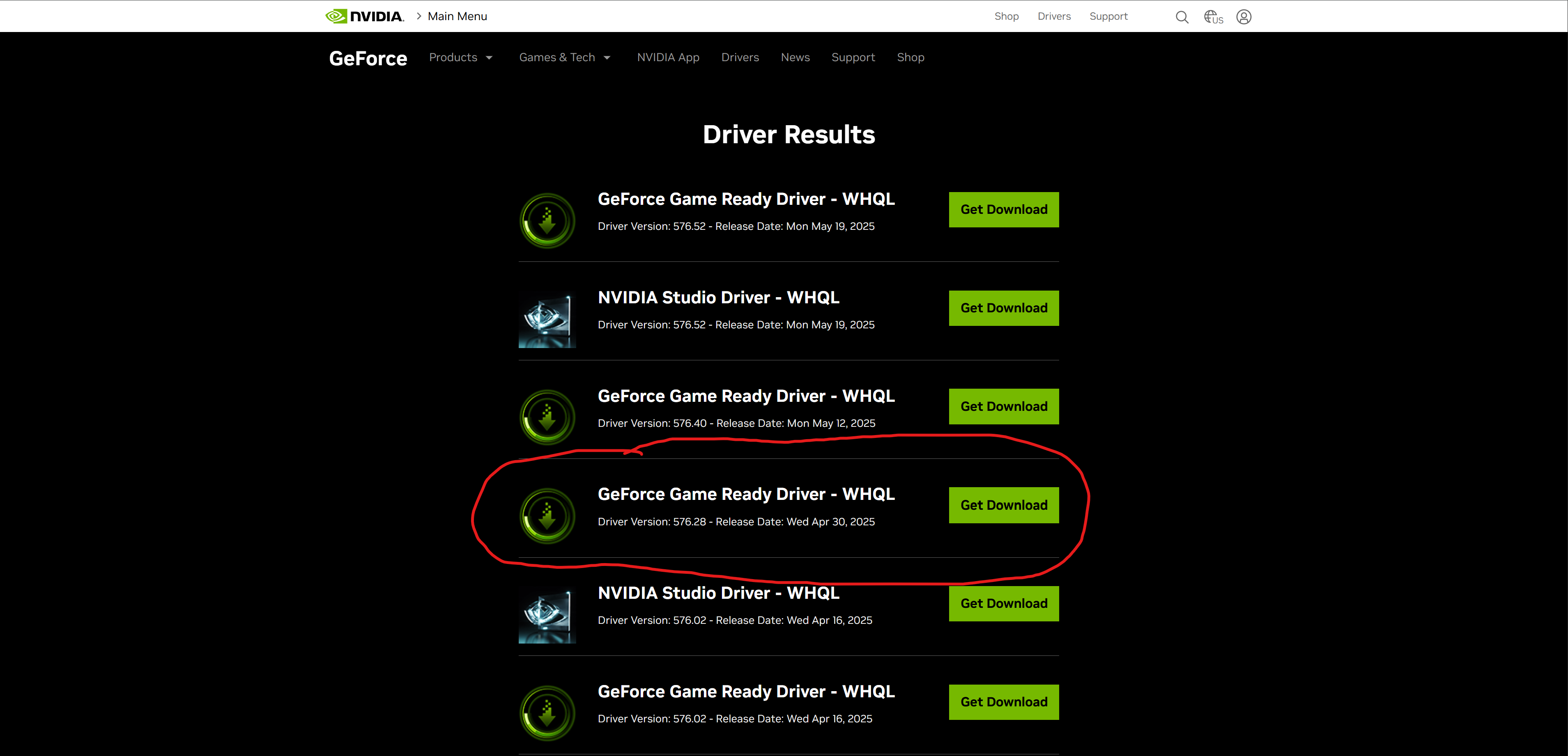Viewport: 1568px width, 756px height.
Task: Expand the Games & Tech dropdown
Action: [563, 57]
